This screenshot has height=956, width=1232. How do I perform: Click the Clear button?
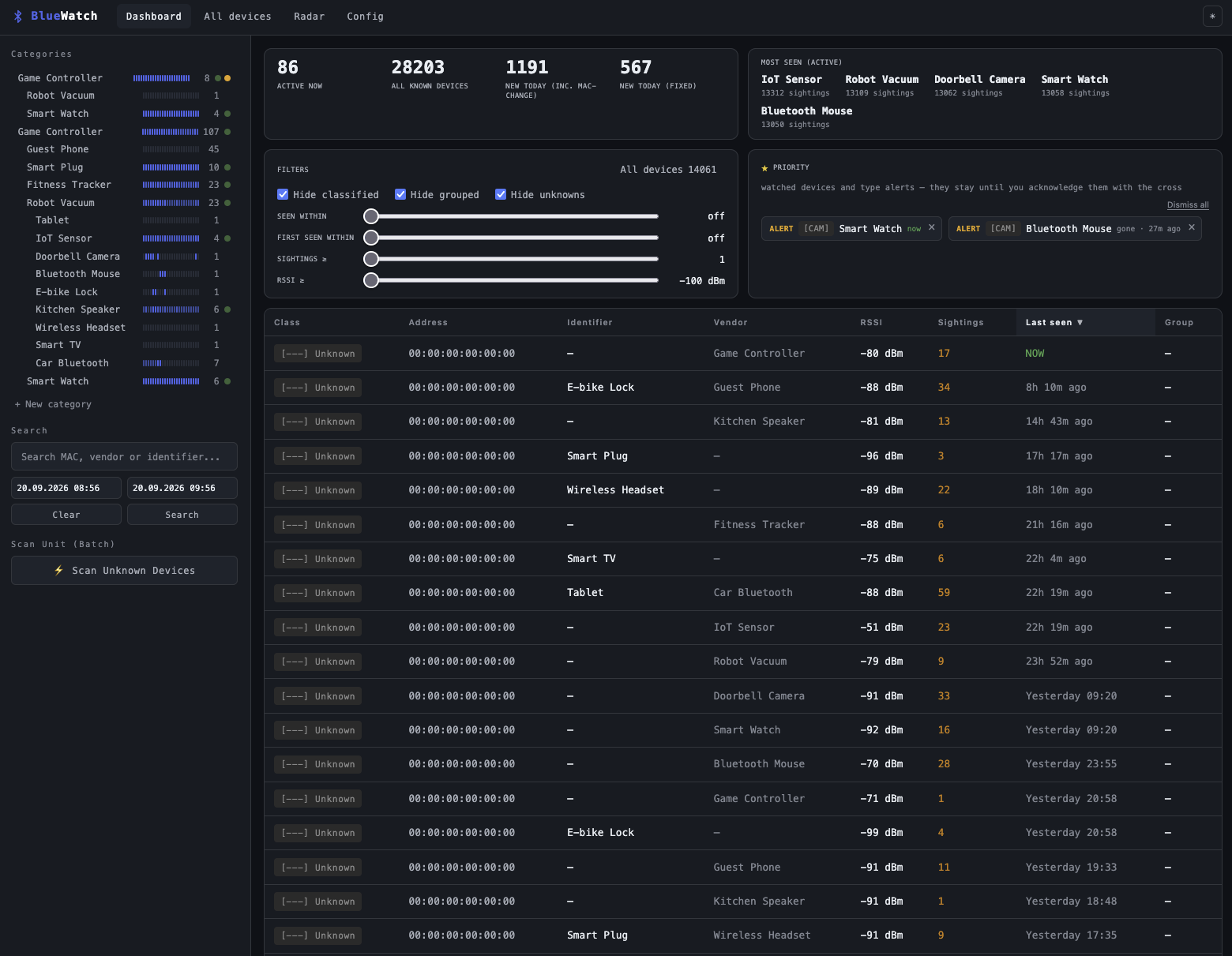point(66,514)
